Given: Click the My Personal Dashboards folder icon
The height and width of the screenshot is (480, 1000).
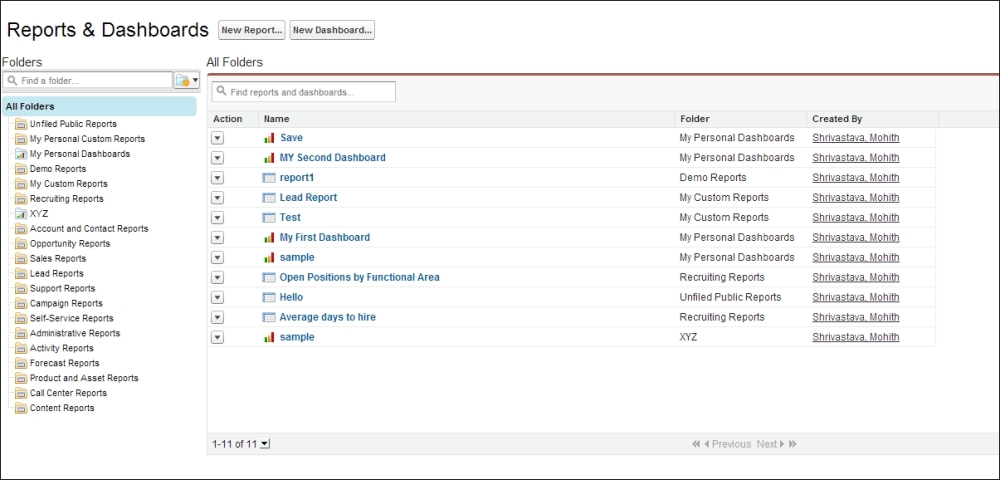Looking at the screenshot, I should [21, 154].
